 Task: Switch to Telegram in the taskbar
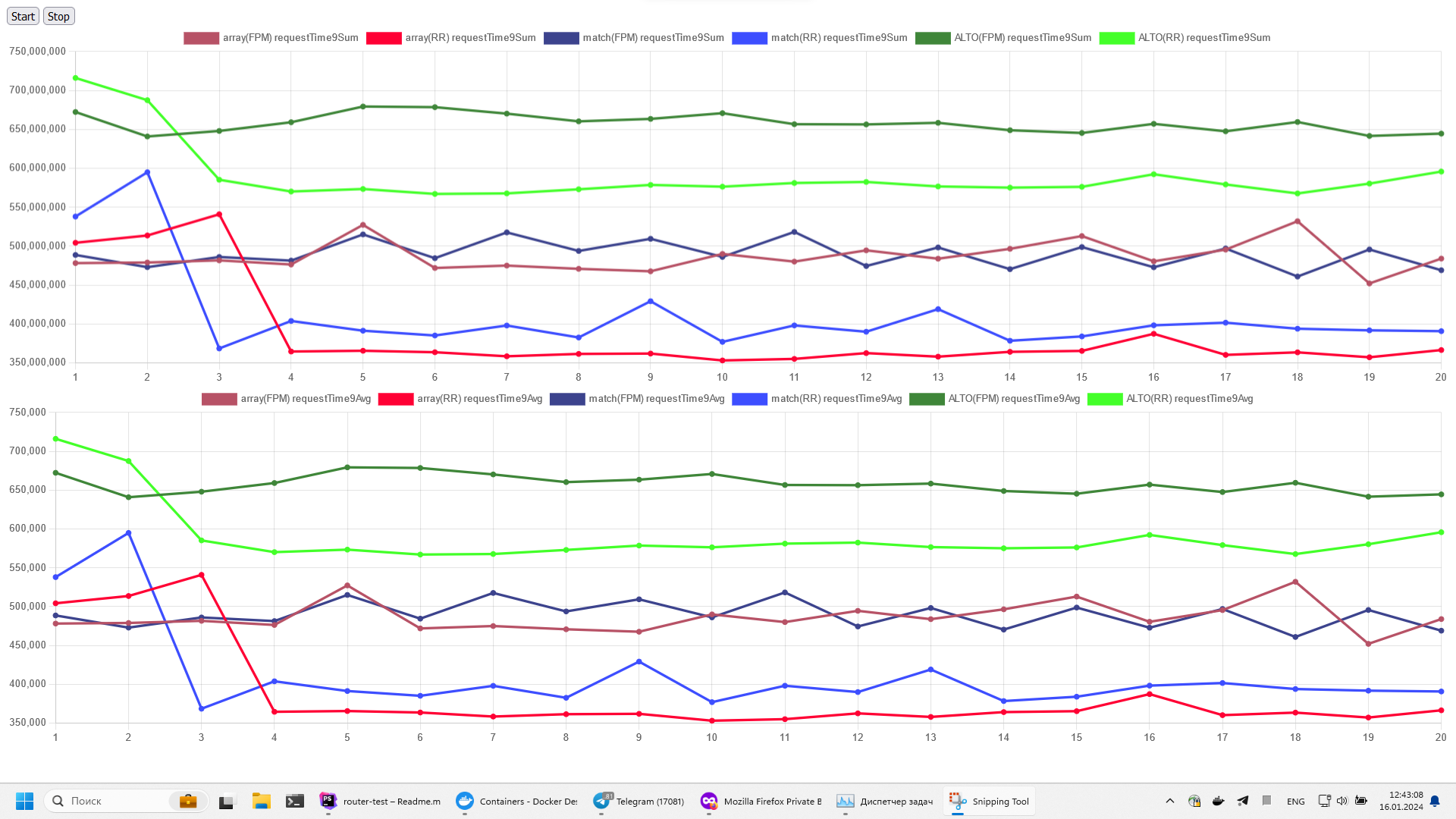(639, 801)
